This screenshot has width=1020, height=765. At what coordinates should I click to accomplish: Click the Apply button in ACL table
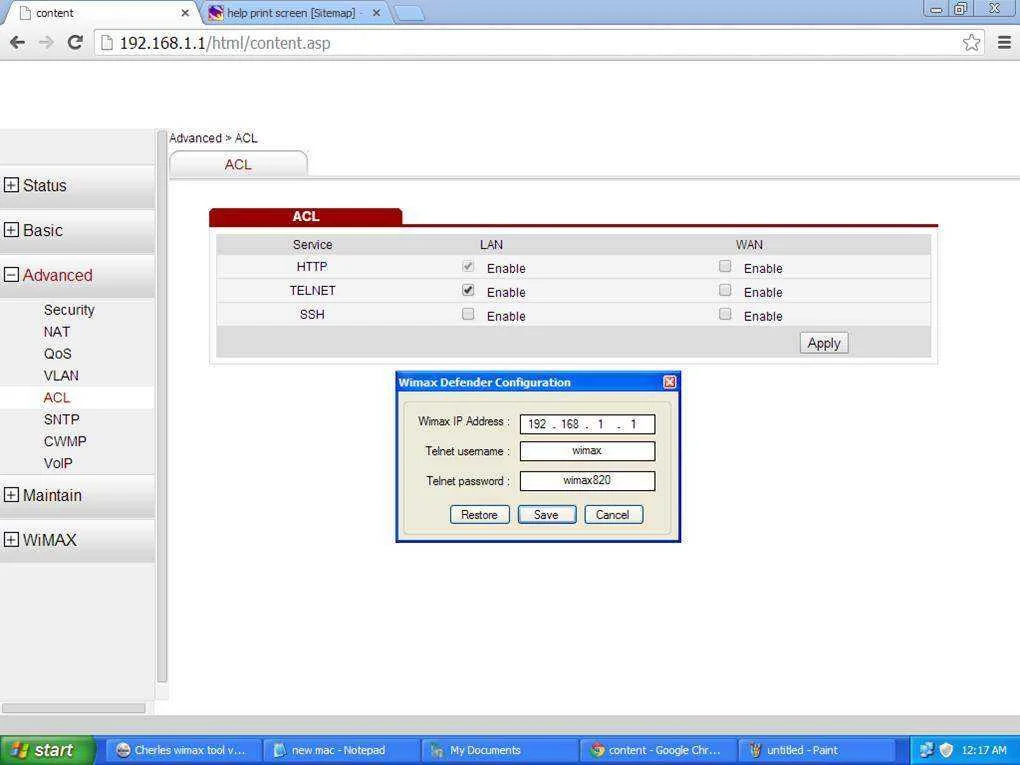pos(824,343)
